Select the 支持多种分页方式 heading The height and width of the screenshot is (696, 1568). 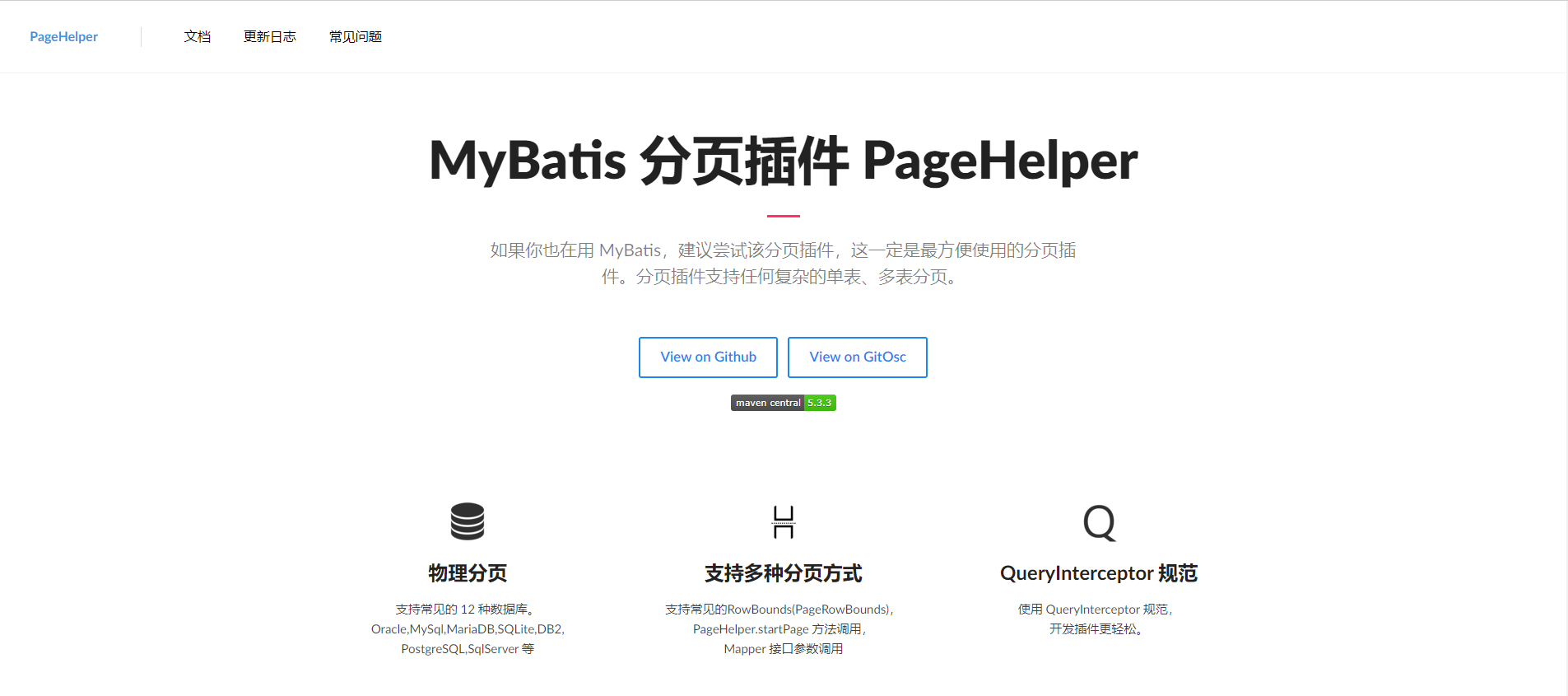pyautogui.click(x=784, y=573)
